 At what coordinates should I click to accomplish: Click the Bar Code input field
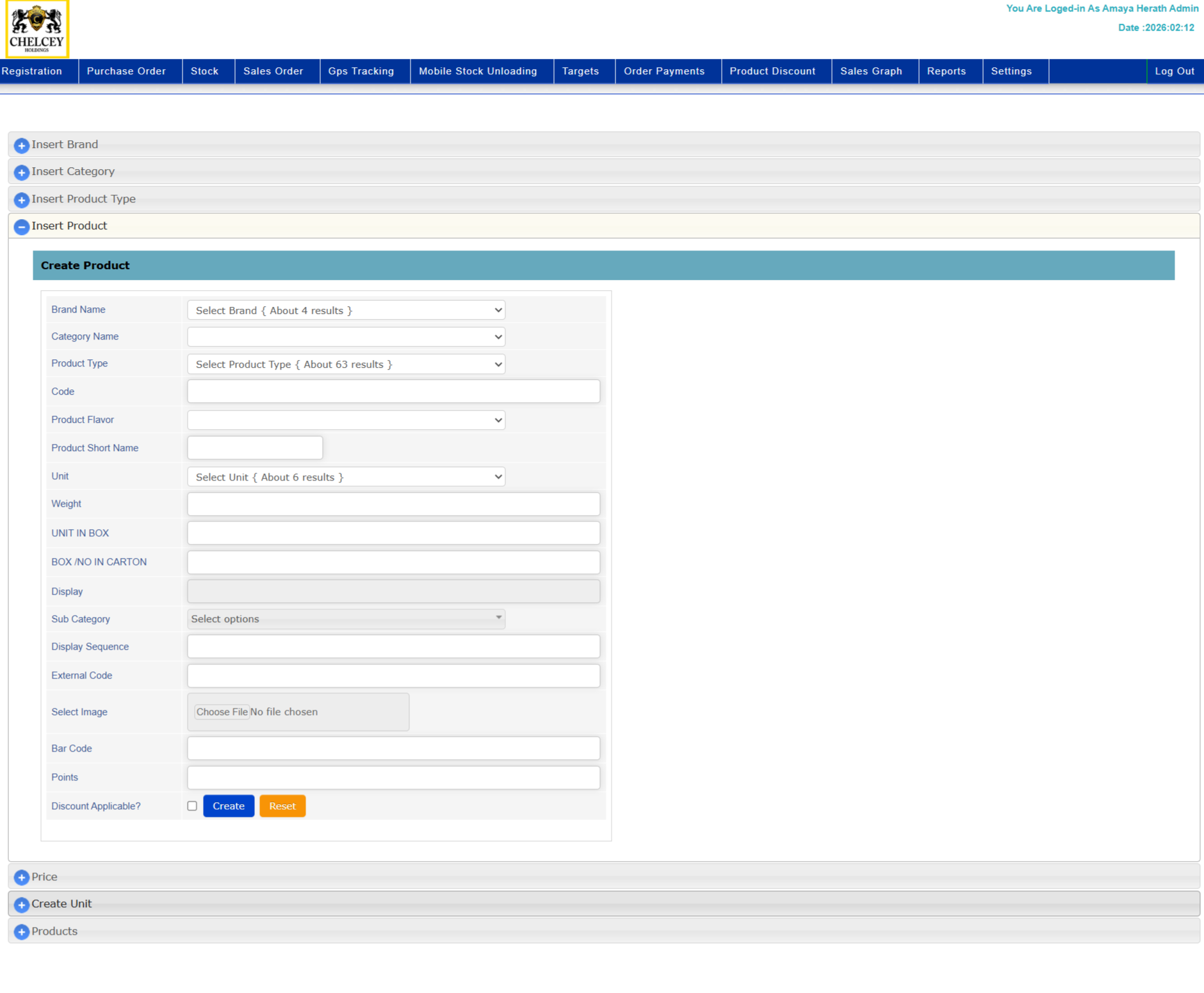pyautogui.click(x=393, y=748)
